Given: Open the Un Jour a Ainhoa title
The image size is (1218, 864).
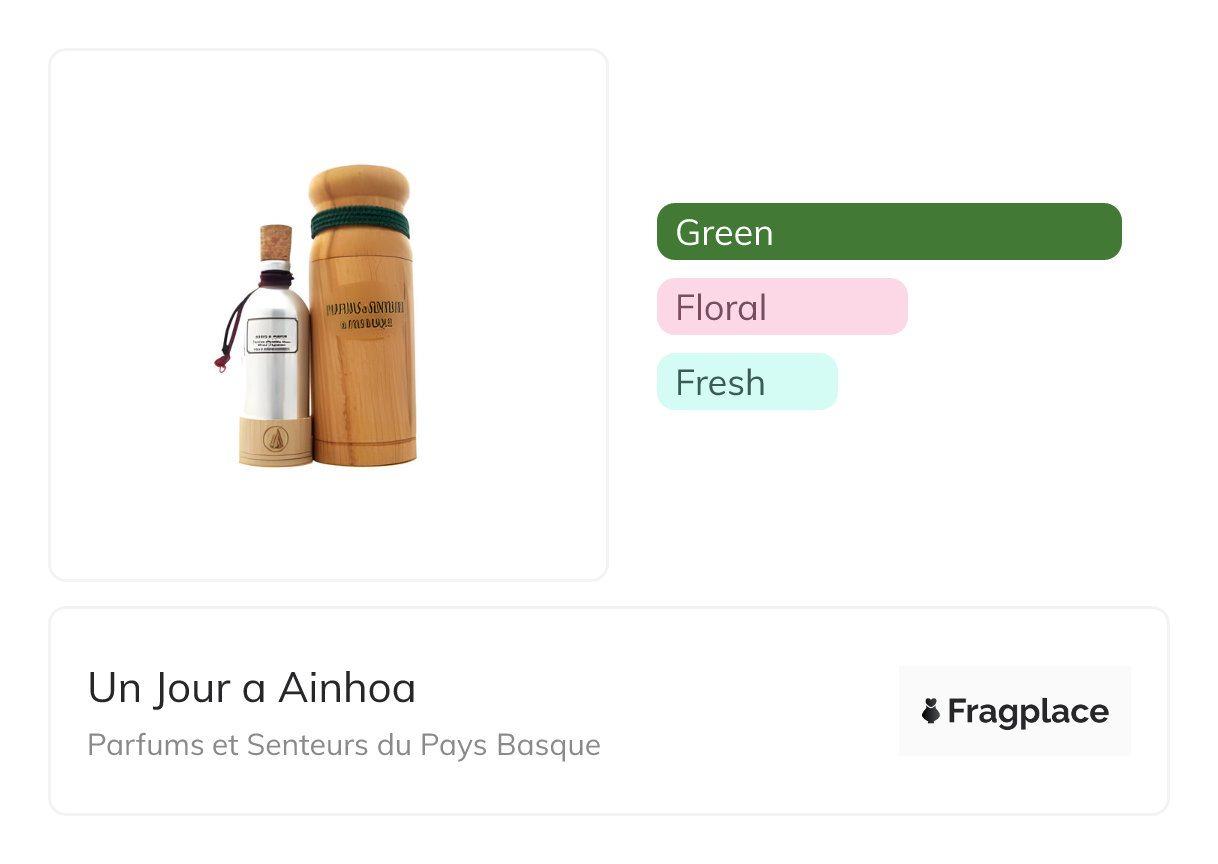Looking at the screenshot, I should pos(252,688).
